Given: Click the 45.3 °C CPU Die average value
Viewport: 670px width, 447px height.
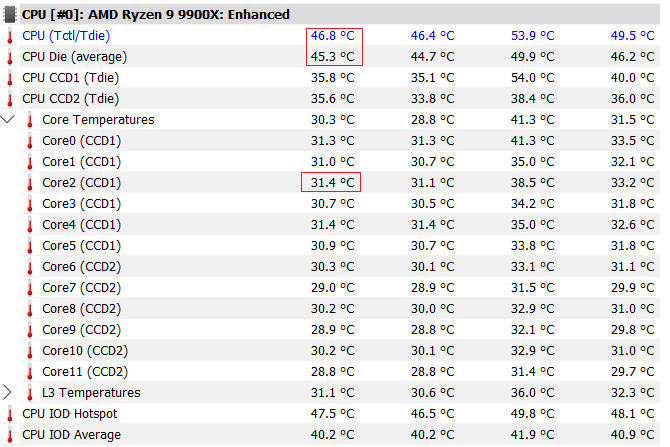Looking at the screenshot, I should [x=332, y=56].
